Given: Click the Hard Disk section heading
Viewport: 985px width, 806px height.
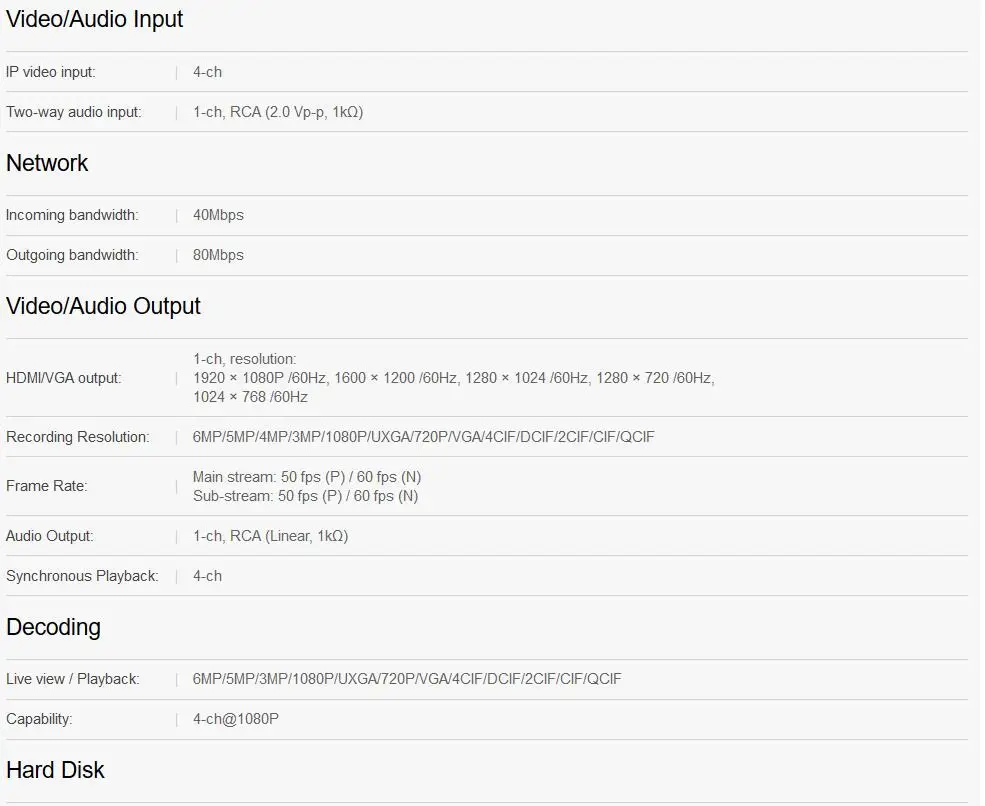Looking at the screenshot, I should pyautogui.click(x=55, y=770).
